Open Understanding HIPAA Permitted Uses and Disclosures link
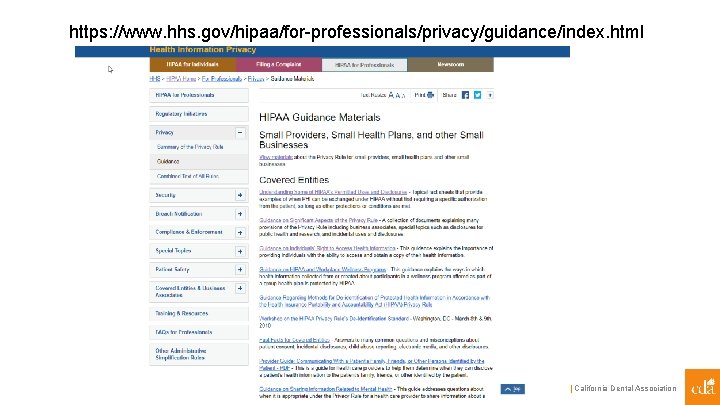 333,192
